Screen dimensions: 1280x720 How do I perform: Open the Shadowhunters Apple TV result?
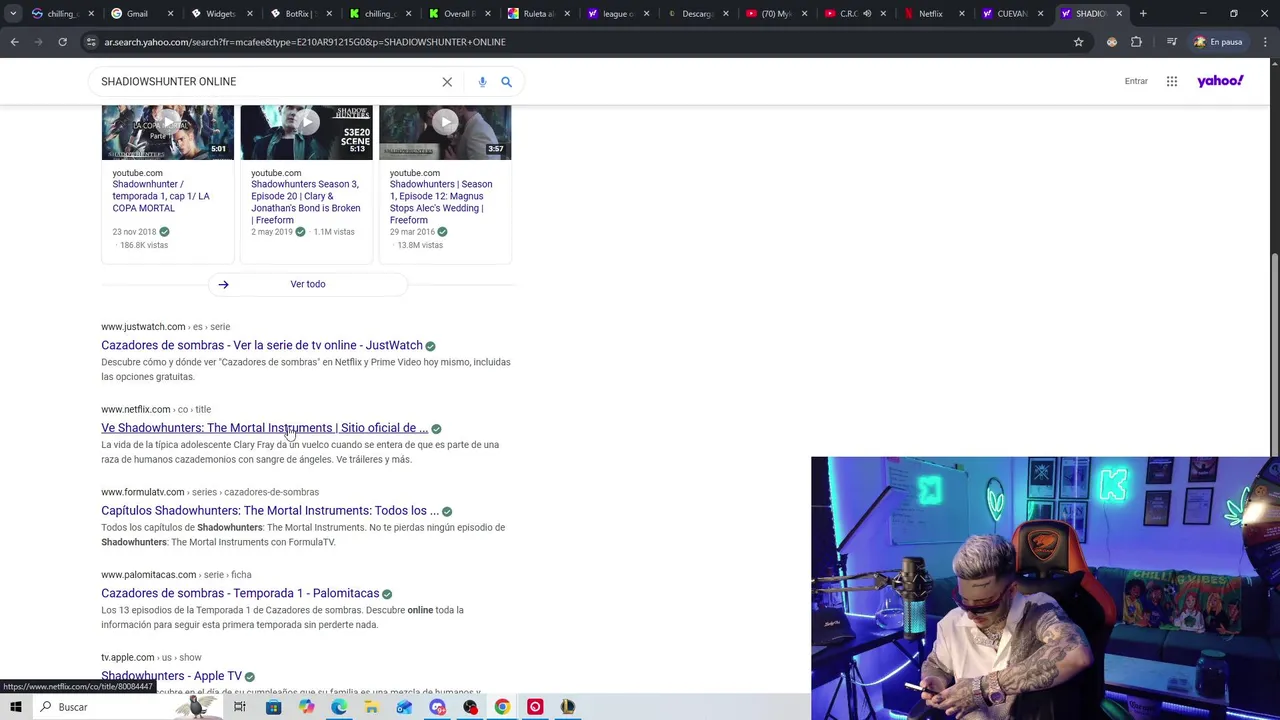pos(171,676)
